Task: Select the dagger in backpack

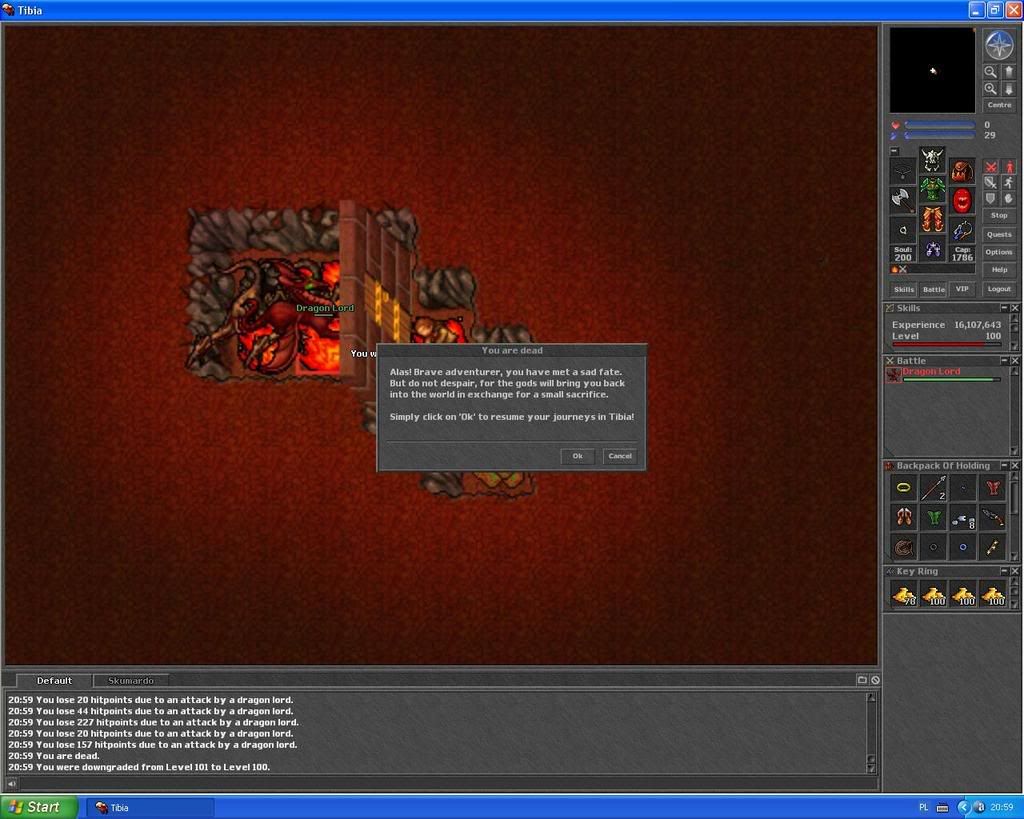Action: pos(993,517)
